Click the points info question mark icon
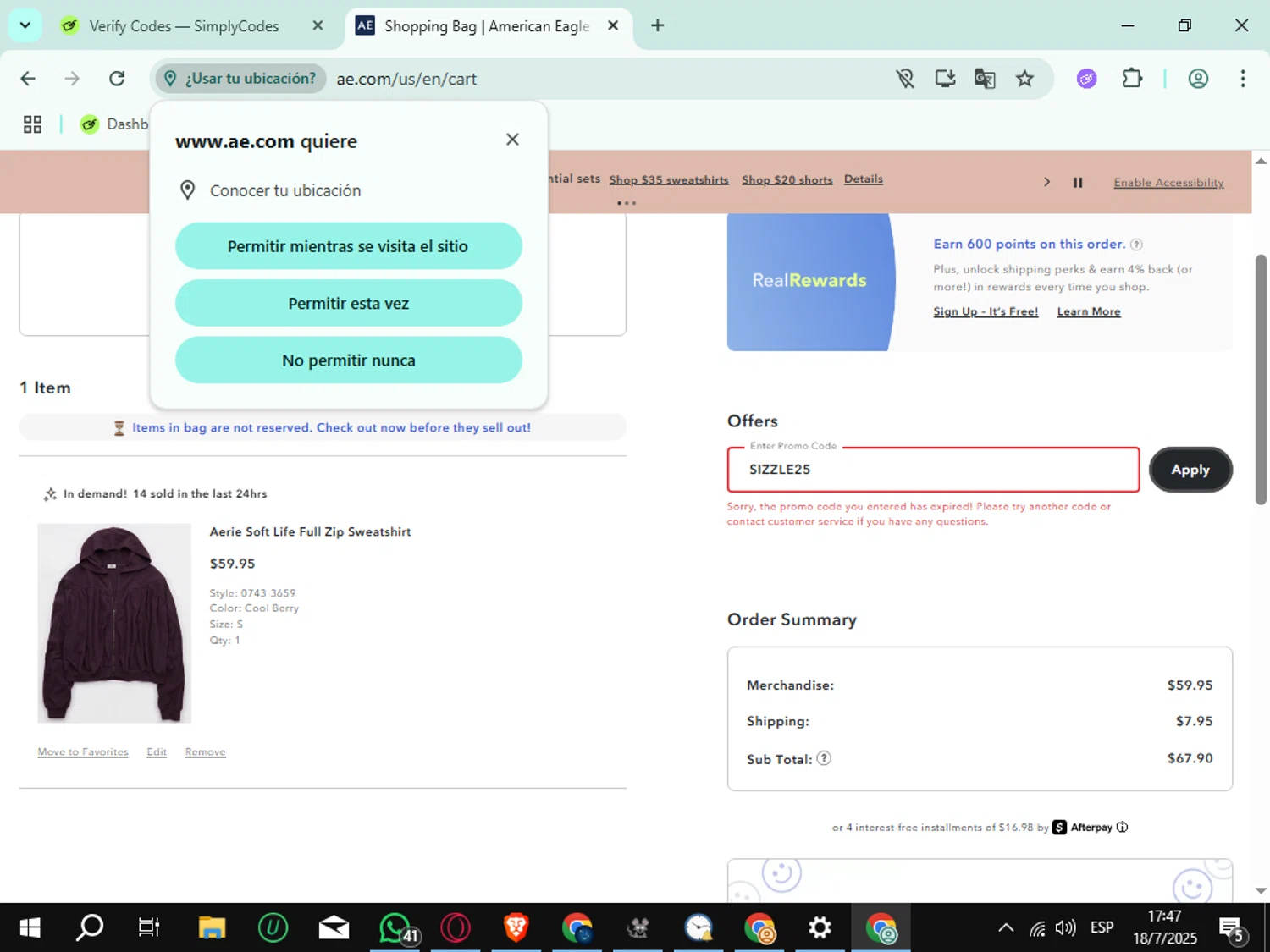Viewport: 1270px width, 952px height. [1137, 245]
